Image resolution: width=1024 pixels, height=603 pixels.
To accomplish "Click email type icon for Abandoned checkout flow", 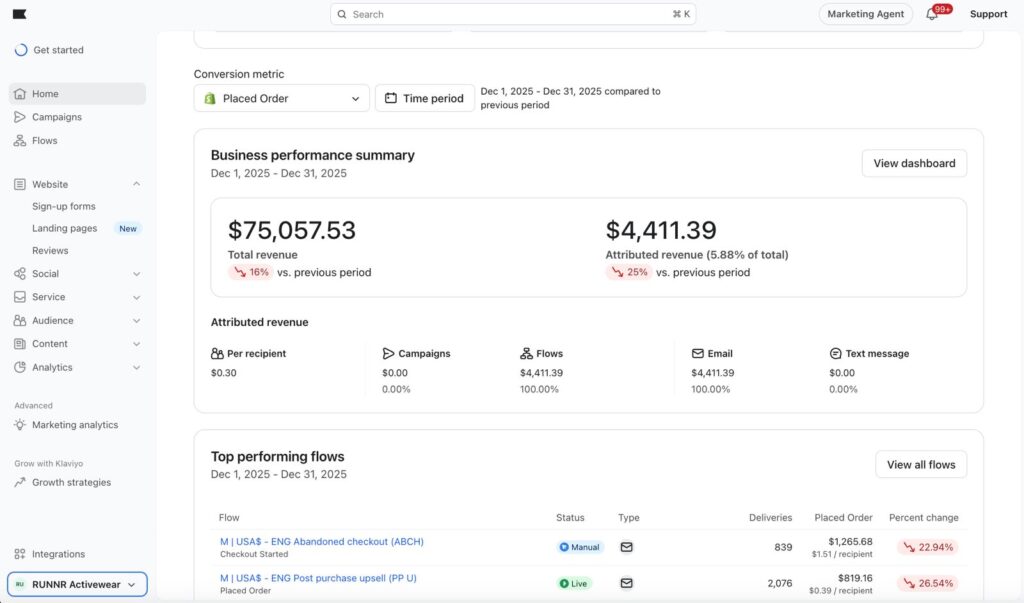I will click(627, 547).
